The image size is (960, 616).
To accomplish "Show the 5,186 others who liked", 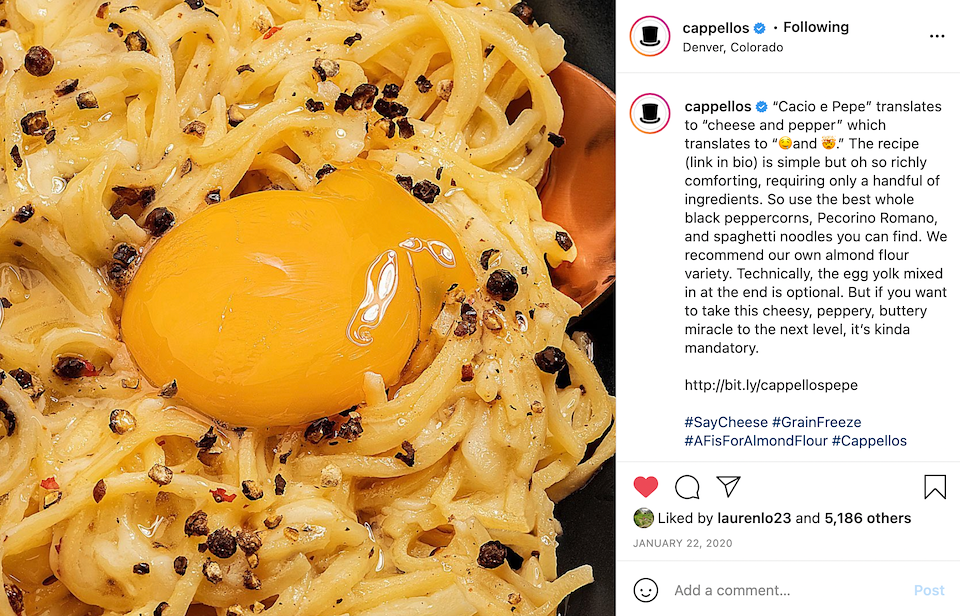I will click(868, 518).
